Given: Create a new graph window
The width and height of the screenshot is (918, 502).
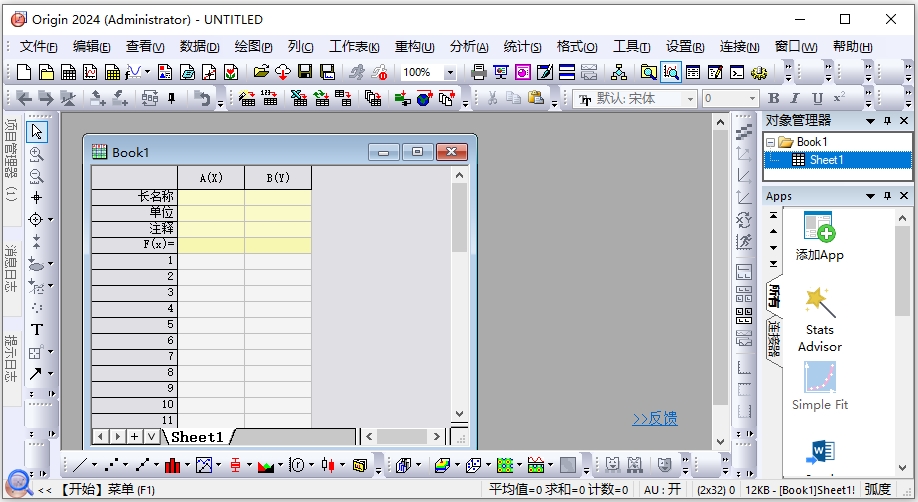Looking at the screenshot, I should click(x=90, y=72).
